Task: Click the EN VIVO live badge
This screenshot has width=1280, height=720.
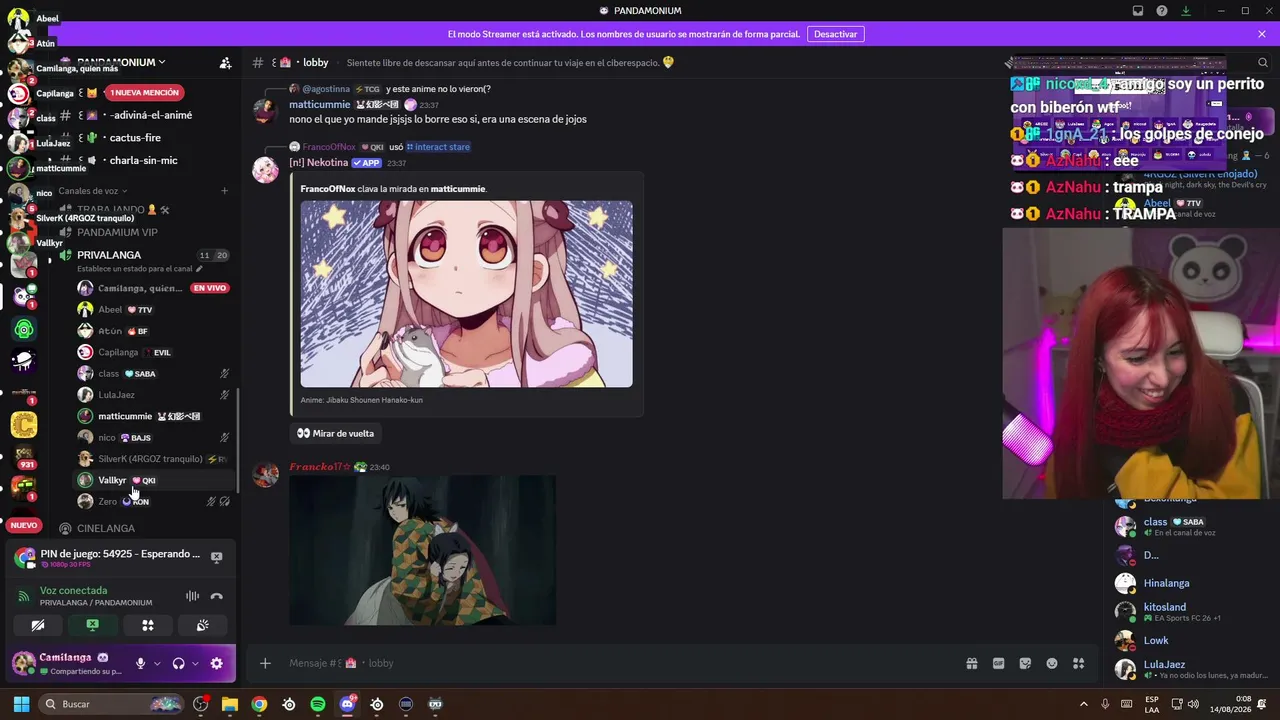Action: pyautogui.click(x=210, y=288)
